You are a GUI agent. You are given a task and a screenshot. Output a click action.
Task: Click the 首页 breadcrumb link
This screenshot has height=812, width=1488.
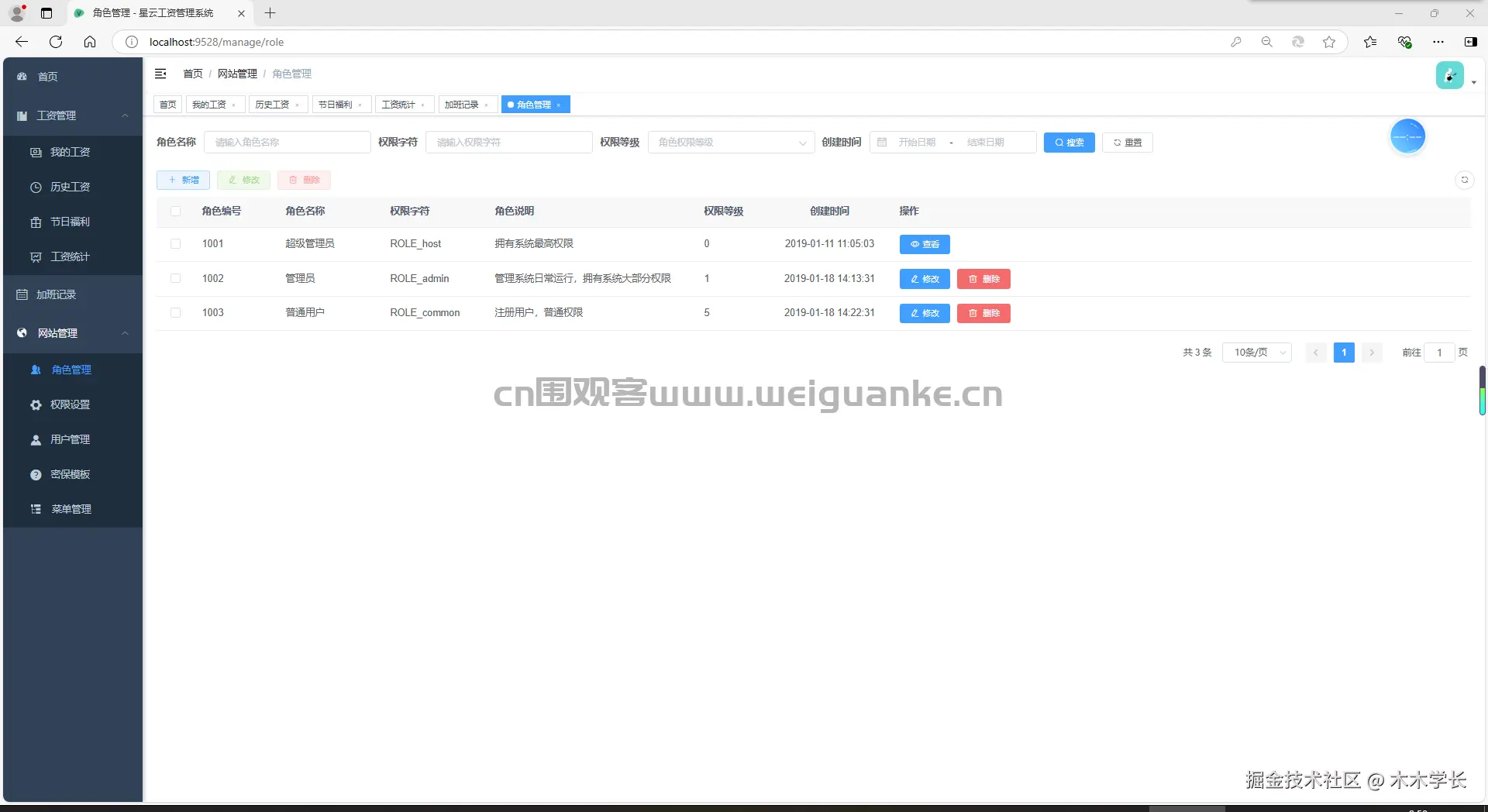(x=193, y=74)
